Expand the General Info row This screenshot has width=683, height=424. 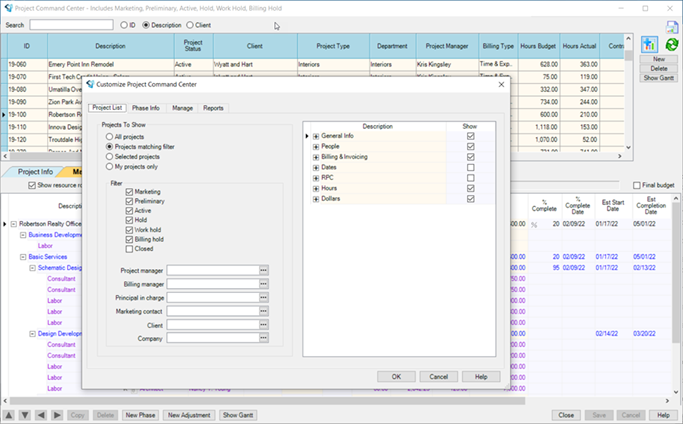316,136
